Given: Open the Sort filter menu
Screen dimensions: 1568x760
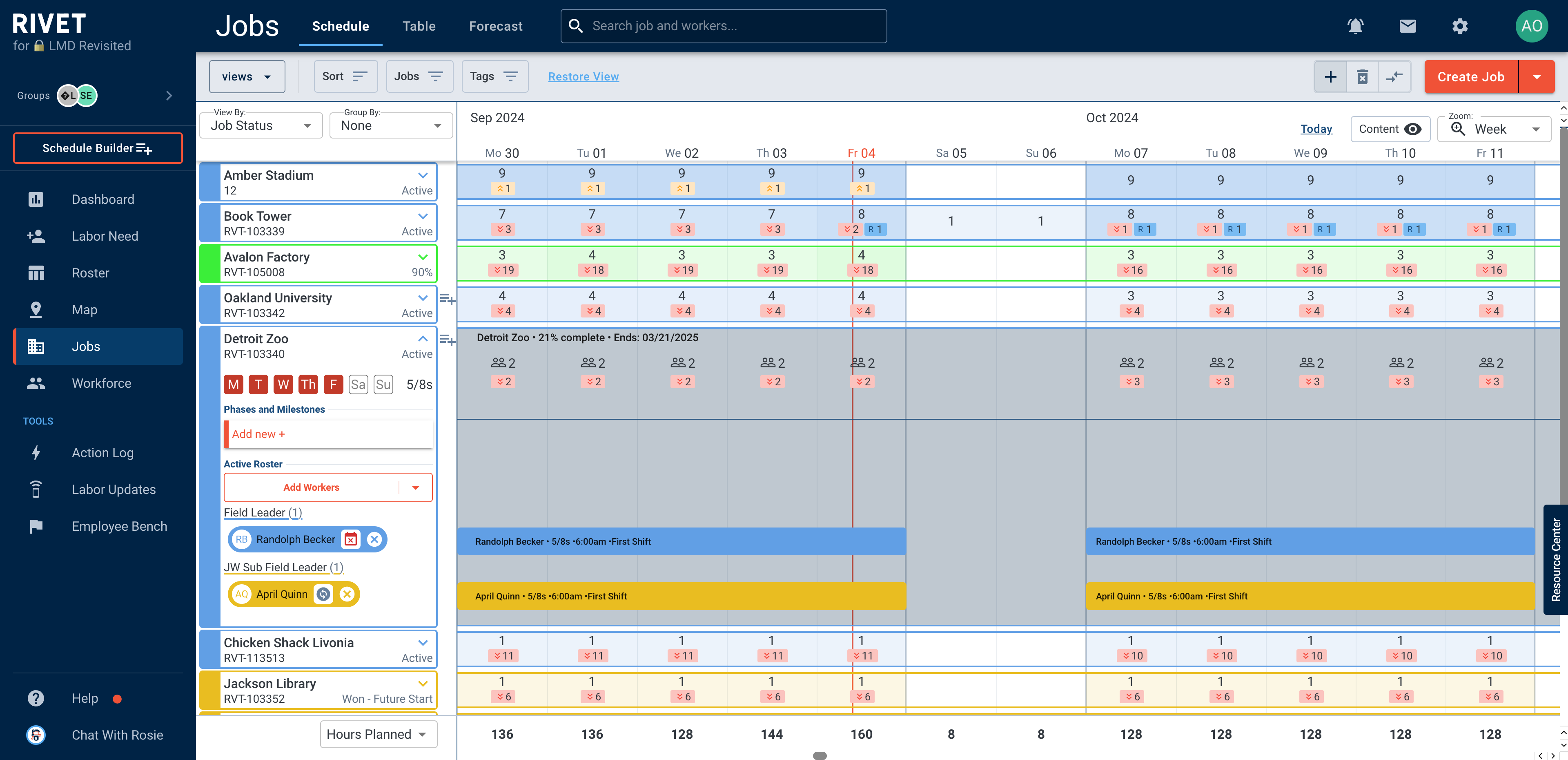Looking at the screenshot, I should [345, 77].
